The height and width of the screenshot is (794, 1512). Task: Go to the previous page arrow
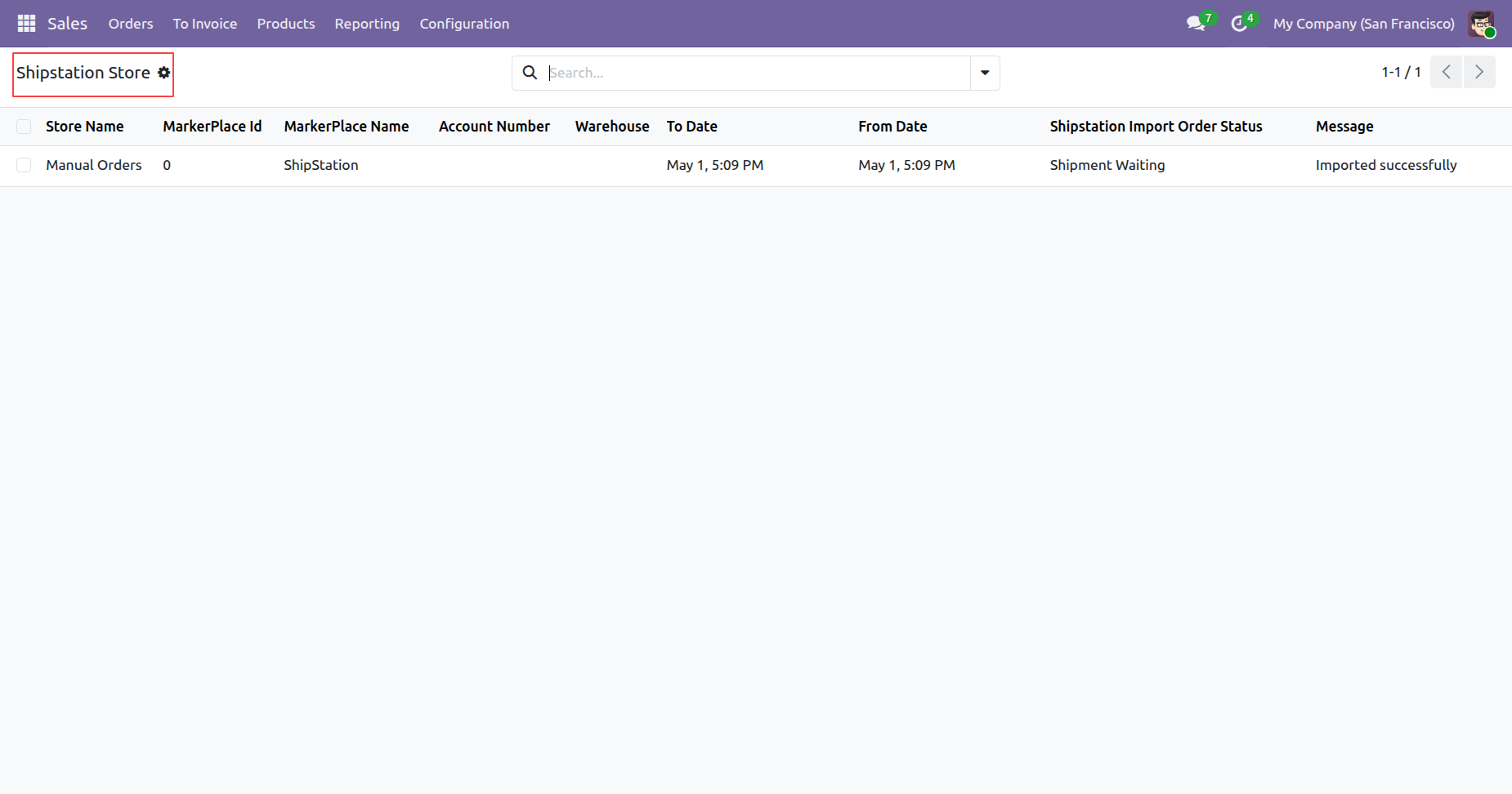point(1446,72)
